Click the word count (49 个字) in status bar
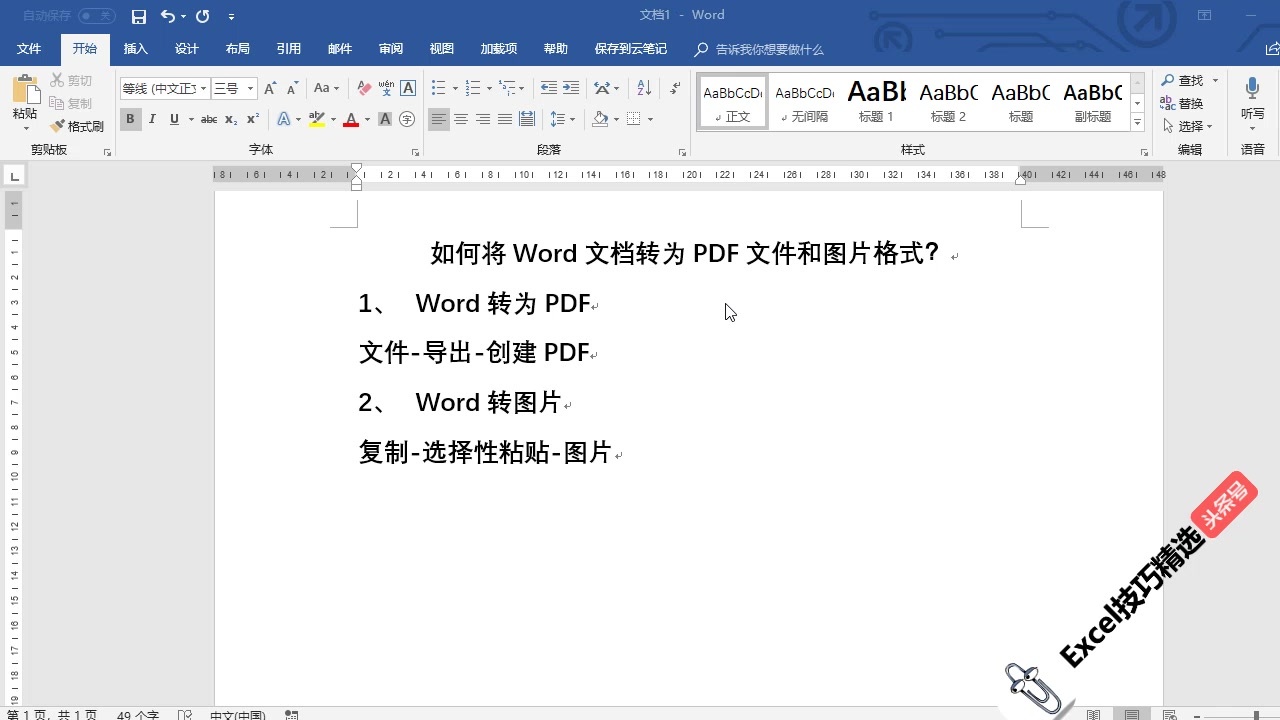 click(138, 716)
